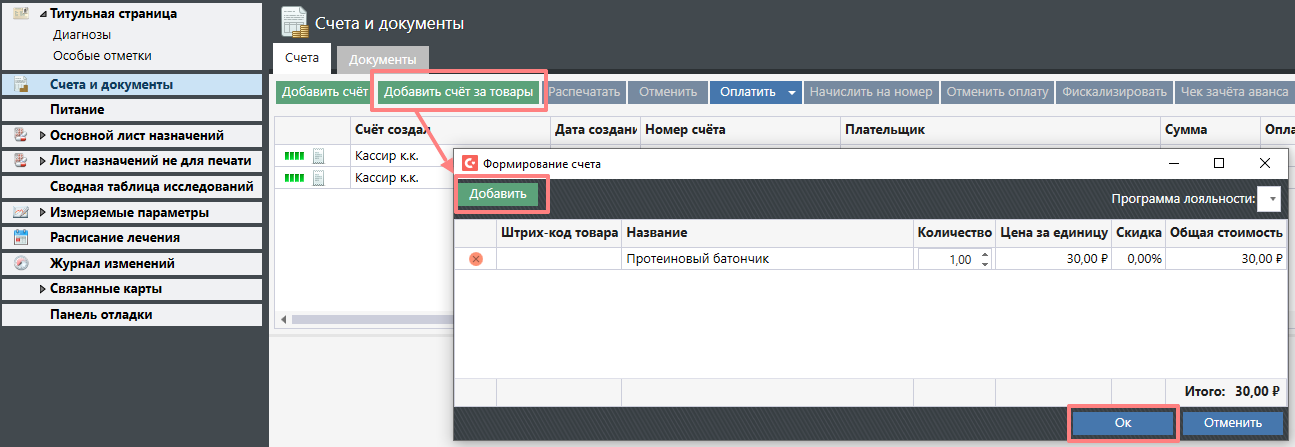Click the Счета и документы sidebar icon

[21, 85]
